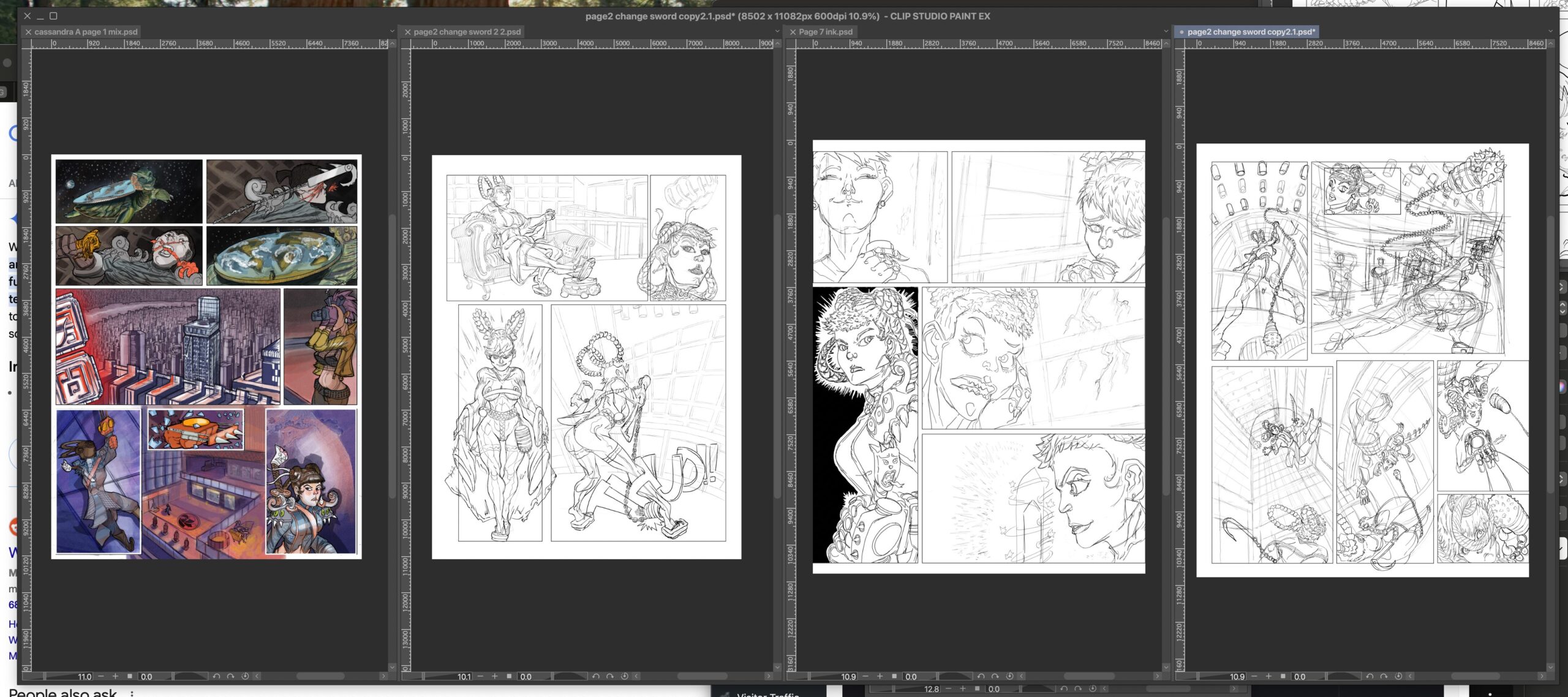Rotate page2 change sword copy2.1 canvas right
1568x697 pixels.
[1384, 676]
